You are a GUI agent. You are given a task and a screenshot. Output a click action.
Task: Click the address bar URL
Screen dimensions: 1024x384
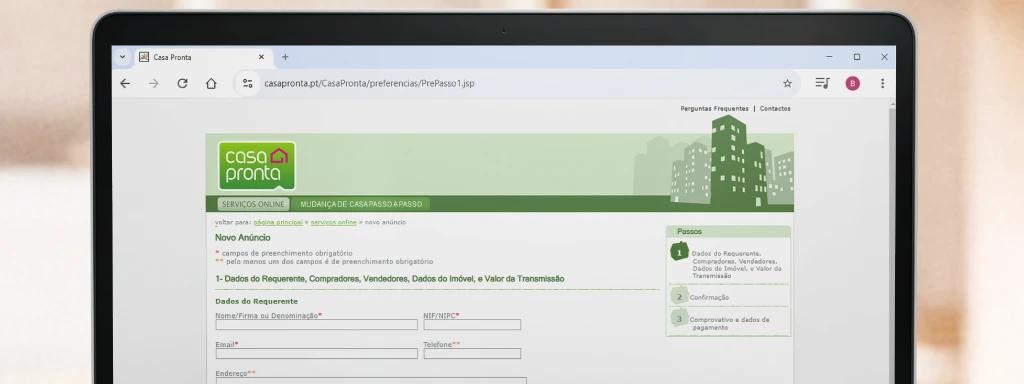click(x=369, y=83)
